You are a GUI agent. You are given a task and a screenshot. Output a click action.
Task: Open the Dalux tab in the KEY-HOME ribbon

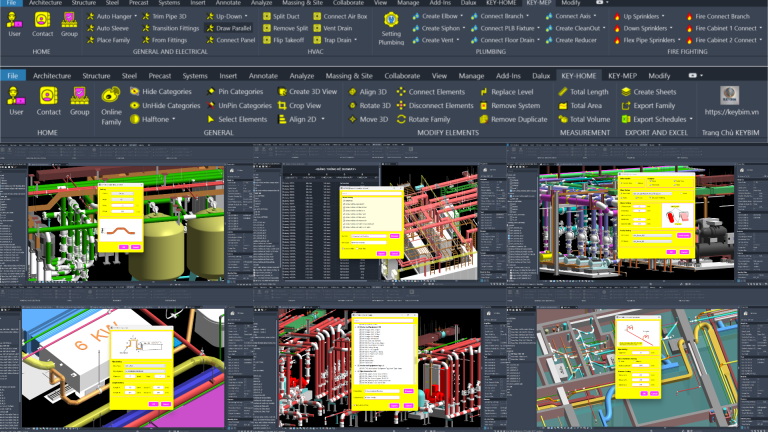click(x=541, y=76)
